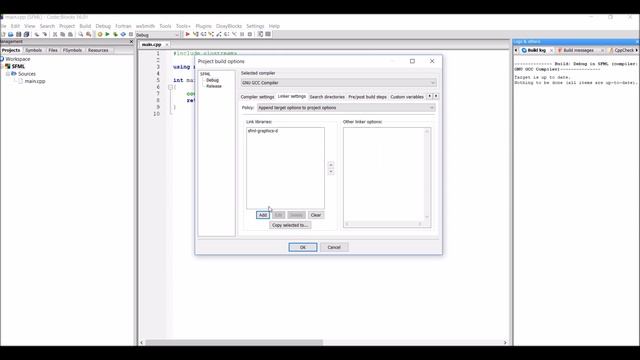Screen dimensions: 640x360
Task: Click the Copy toolbar icon
Action: (62, 35)
